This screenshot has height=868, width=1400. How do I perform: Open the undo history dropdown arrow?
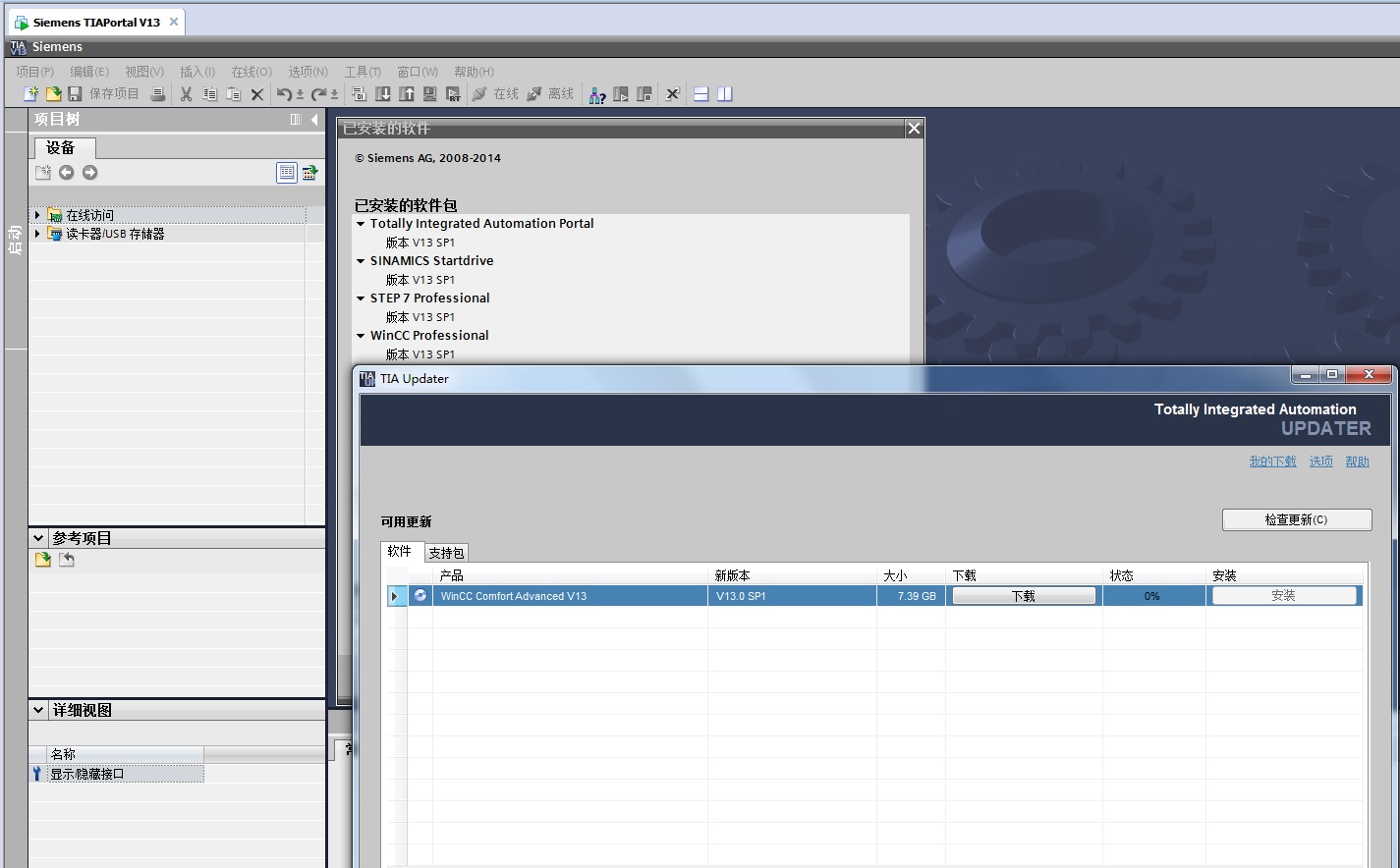[300, 95]
